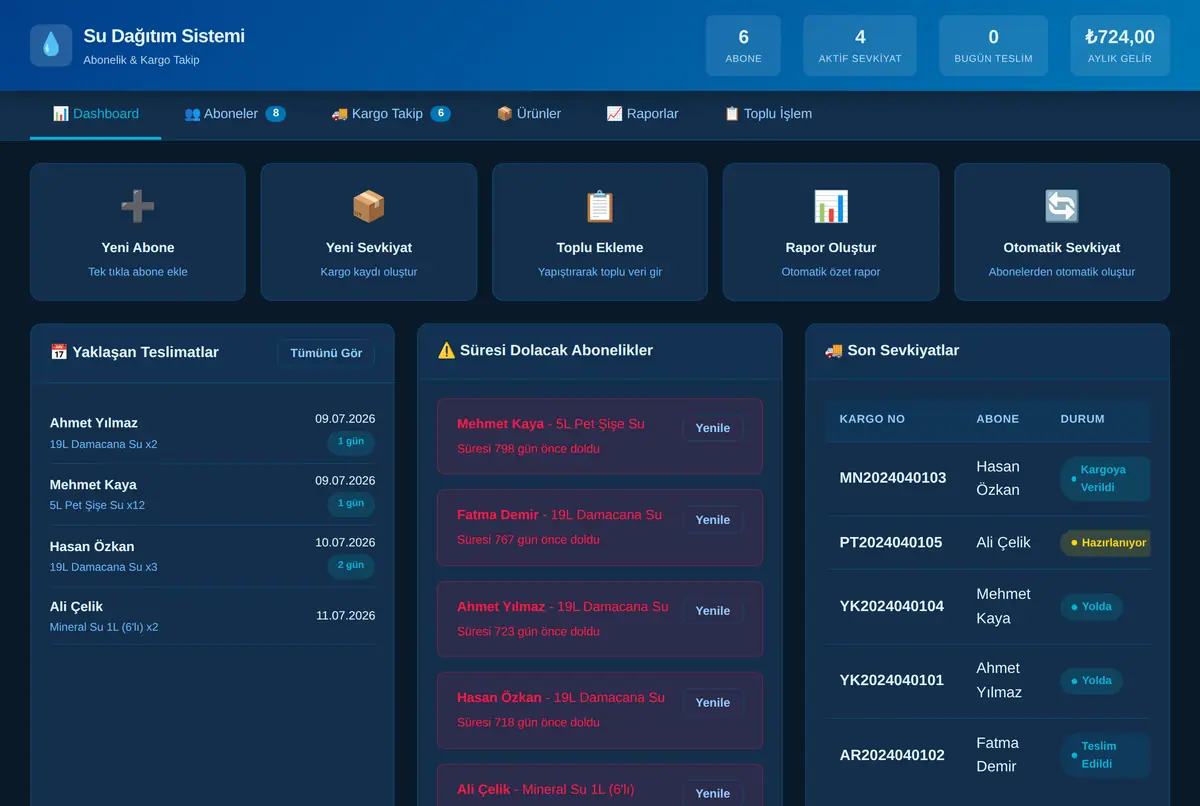The height and width of the screenshot is (806, 1200).
Task: Renew Mehmet Kaya's subscription with Yenile
Action: click(x=713, y=428)
